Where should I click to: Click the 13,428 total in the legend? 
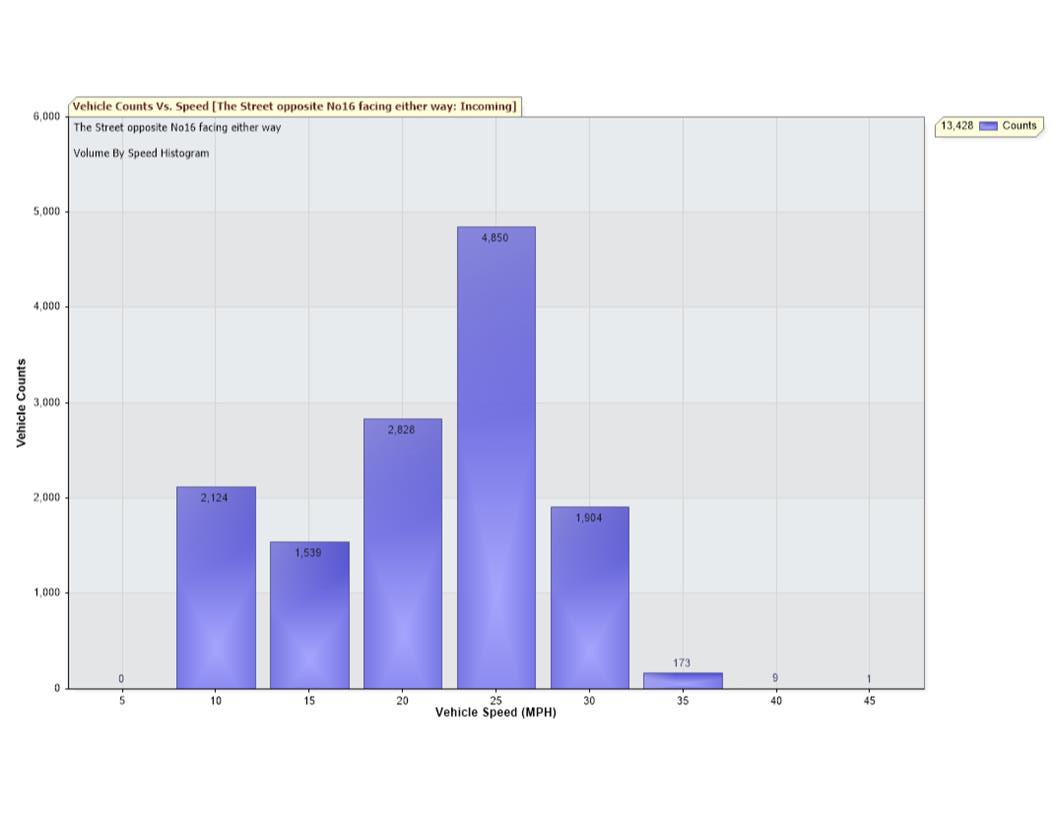(x=957, y=126)
